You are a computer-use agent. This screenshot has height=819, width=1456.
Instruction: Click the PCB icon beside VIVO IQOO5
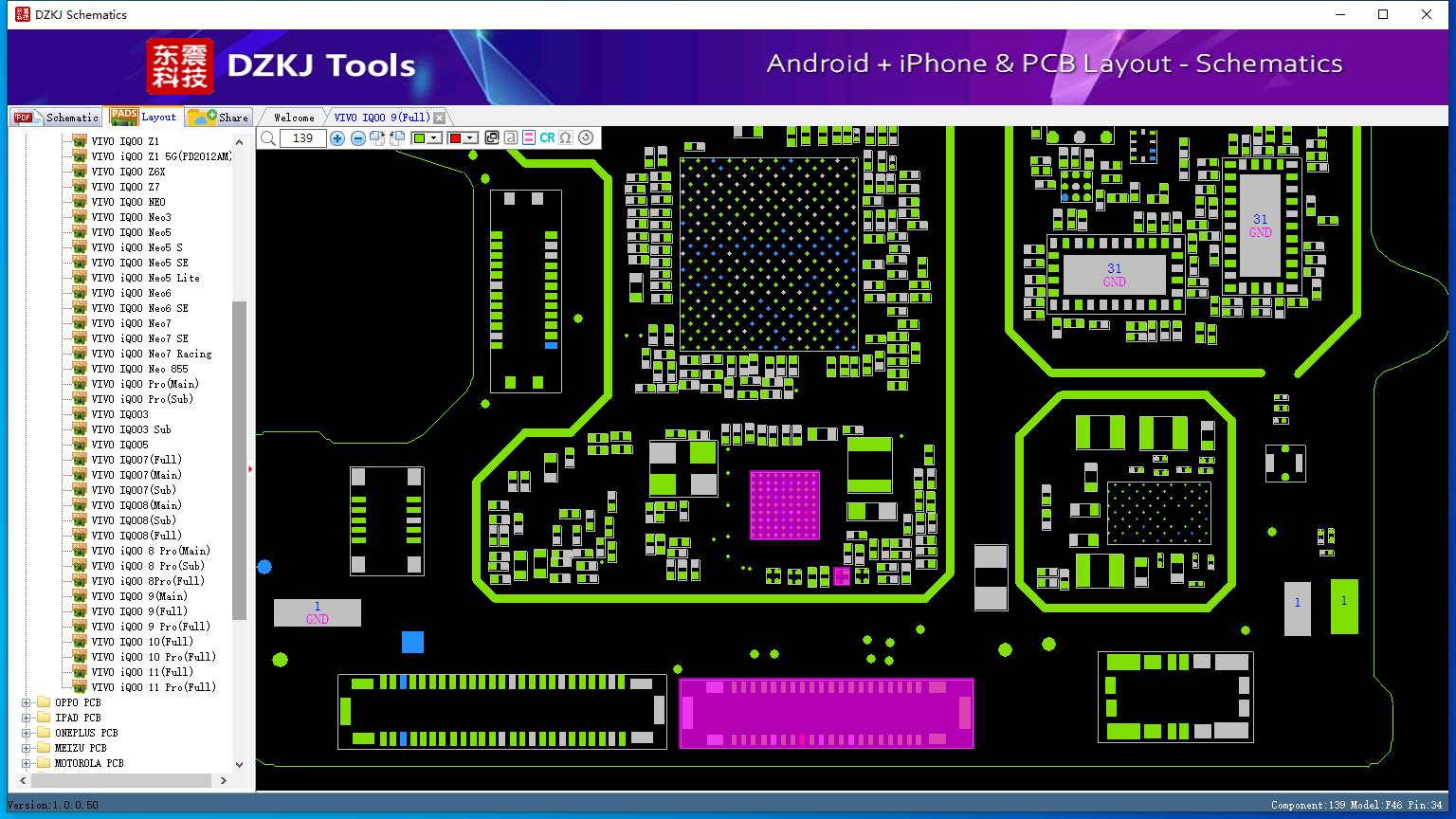[80, 445]
